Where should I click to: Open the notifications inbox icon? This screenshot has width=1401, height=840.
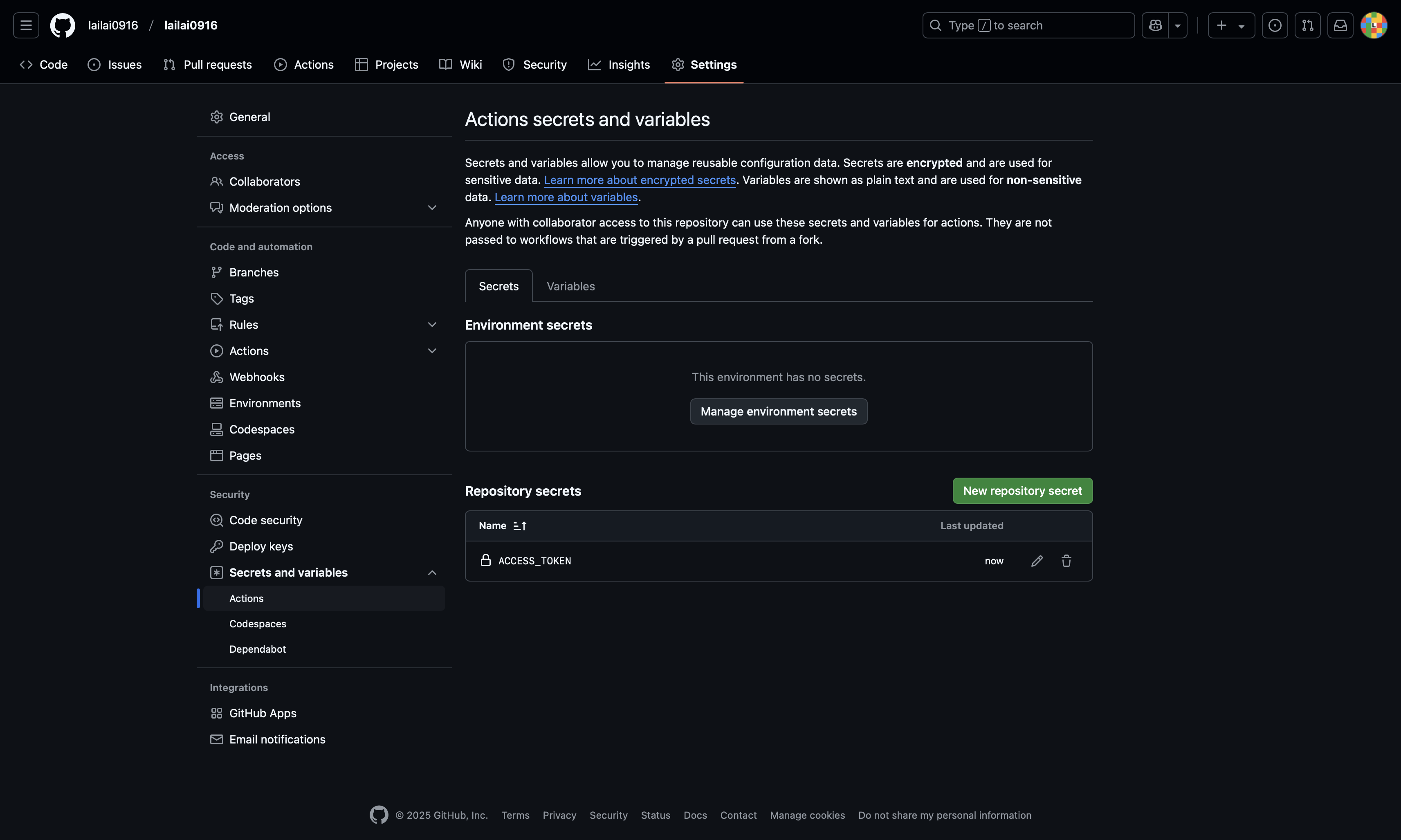pos(1340,25)
